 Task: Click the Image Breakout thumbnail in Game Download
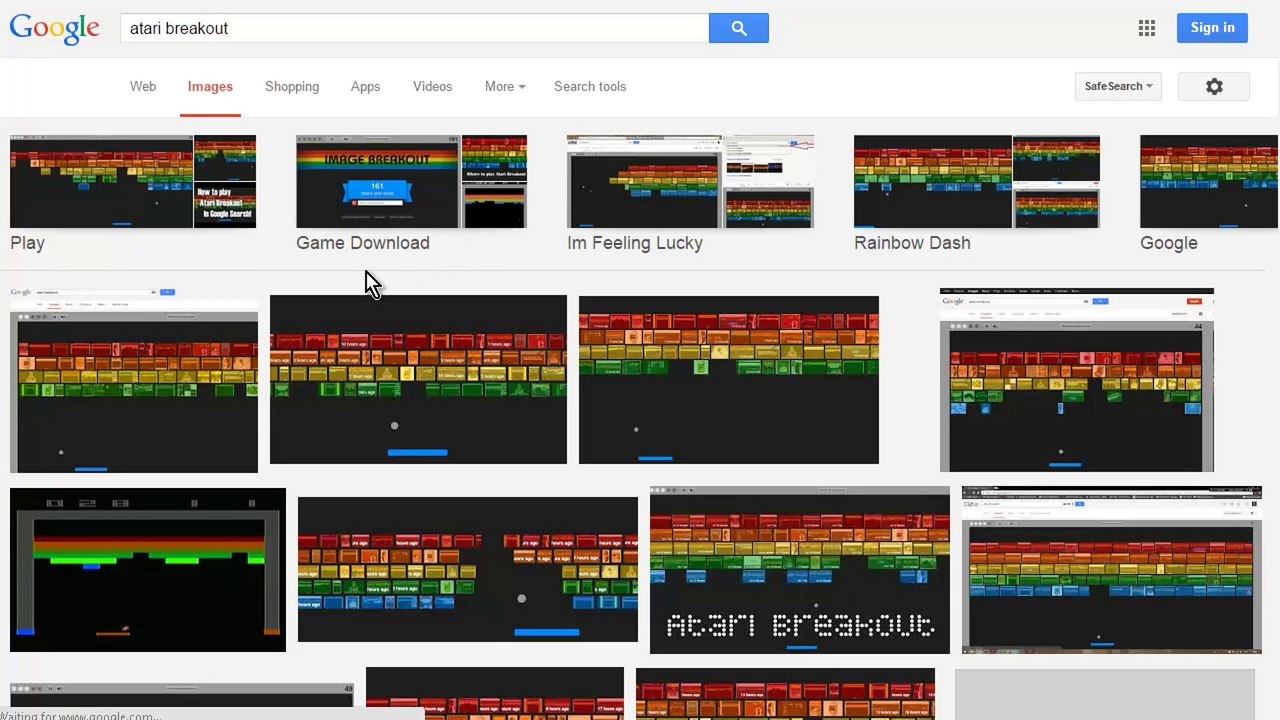[377, 181]
